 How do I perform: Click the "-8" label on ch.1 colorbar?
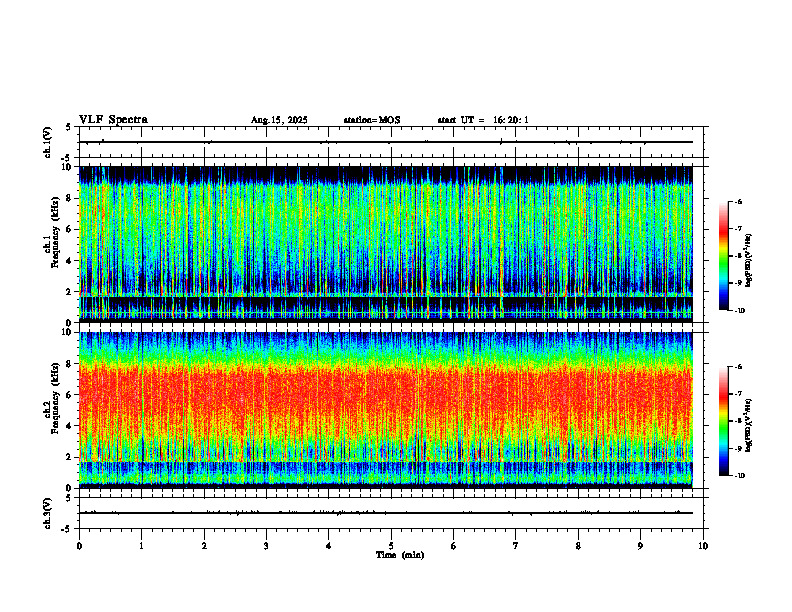738,256
